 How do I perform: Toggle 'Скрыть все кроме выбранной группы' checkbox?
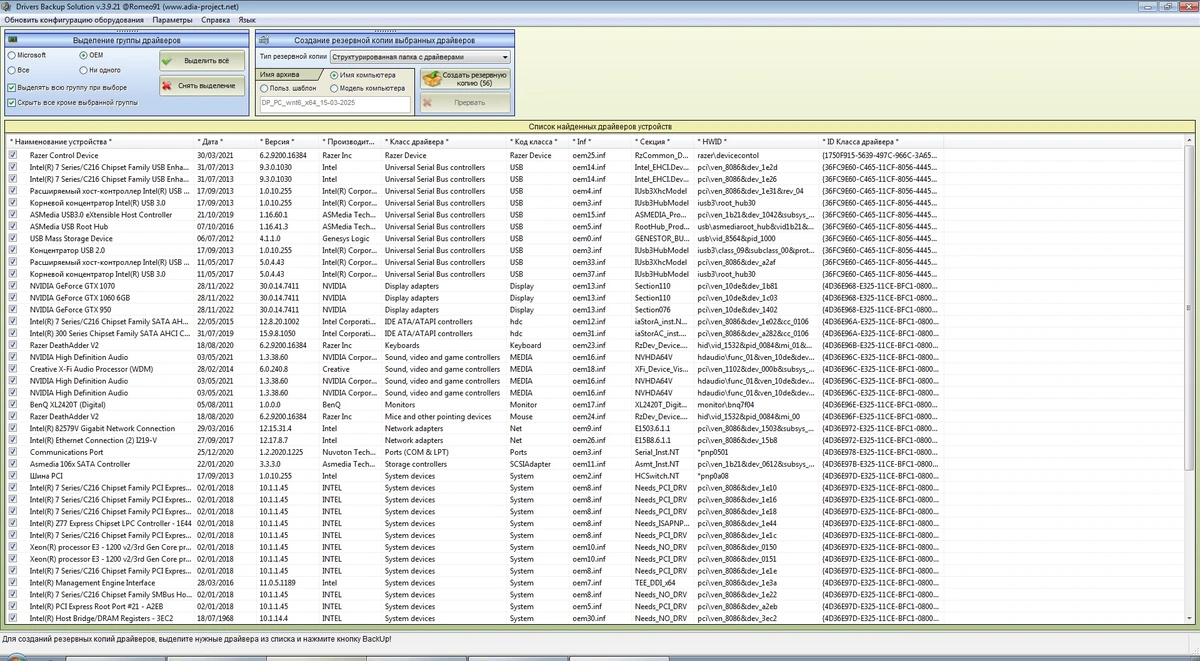click(12, 102)
